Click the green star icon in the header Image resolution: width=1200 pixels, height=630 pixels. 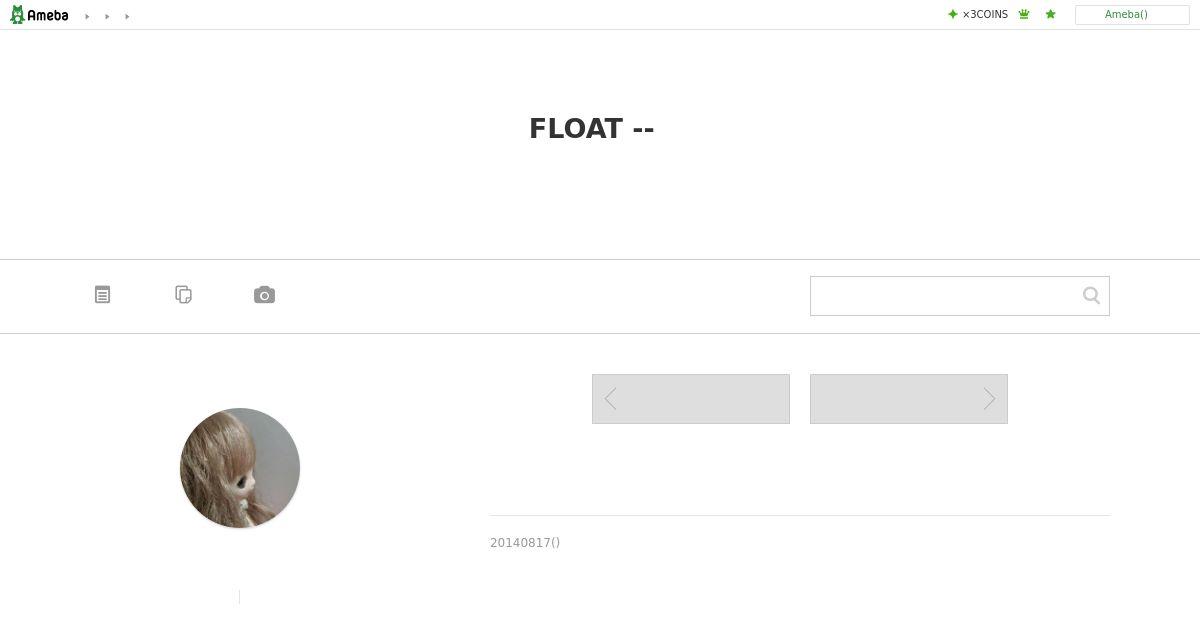coord(1050,14)
